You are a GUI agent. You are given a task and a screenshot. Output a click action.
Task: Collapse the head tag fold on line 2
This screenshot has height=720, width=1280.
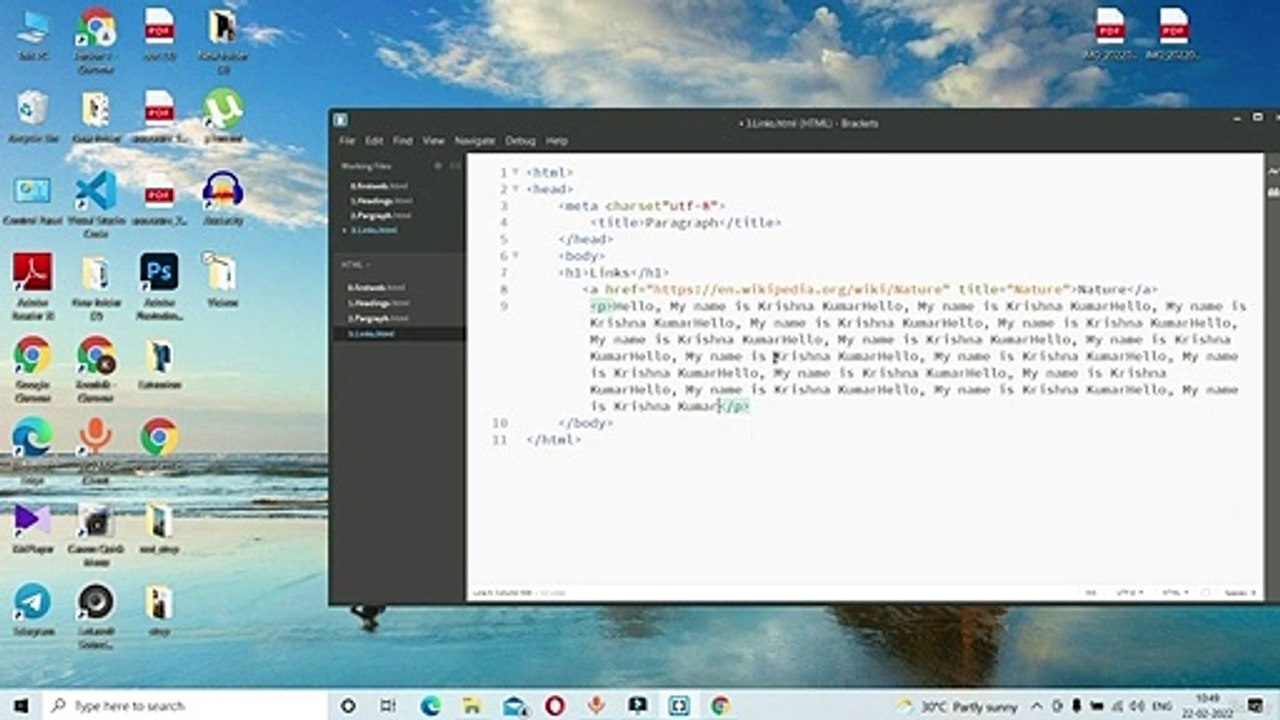point(515,189)
